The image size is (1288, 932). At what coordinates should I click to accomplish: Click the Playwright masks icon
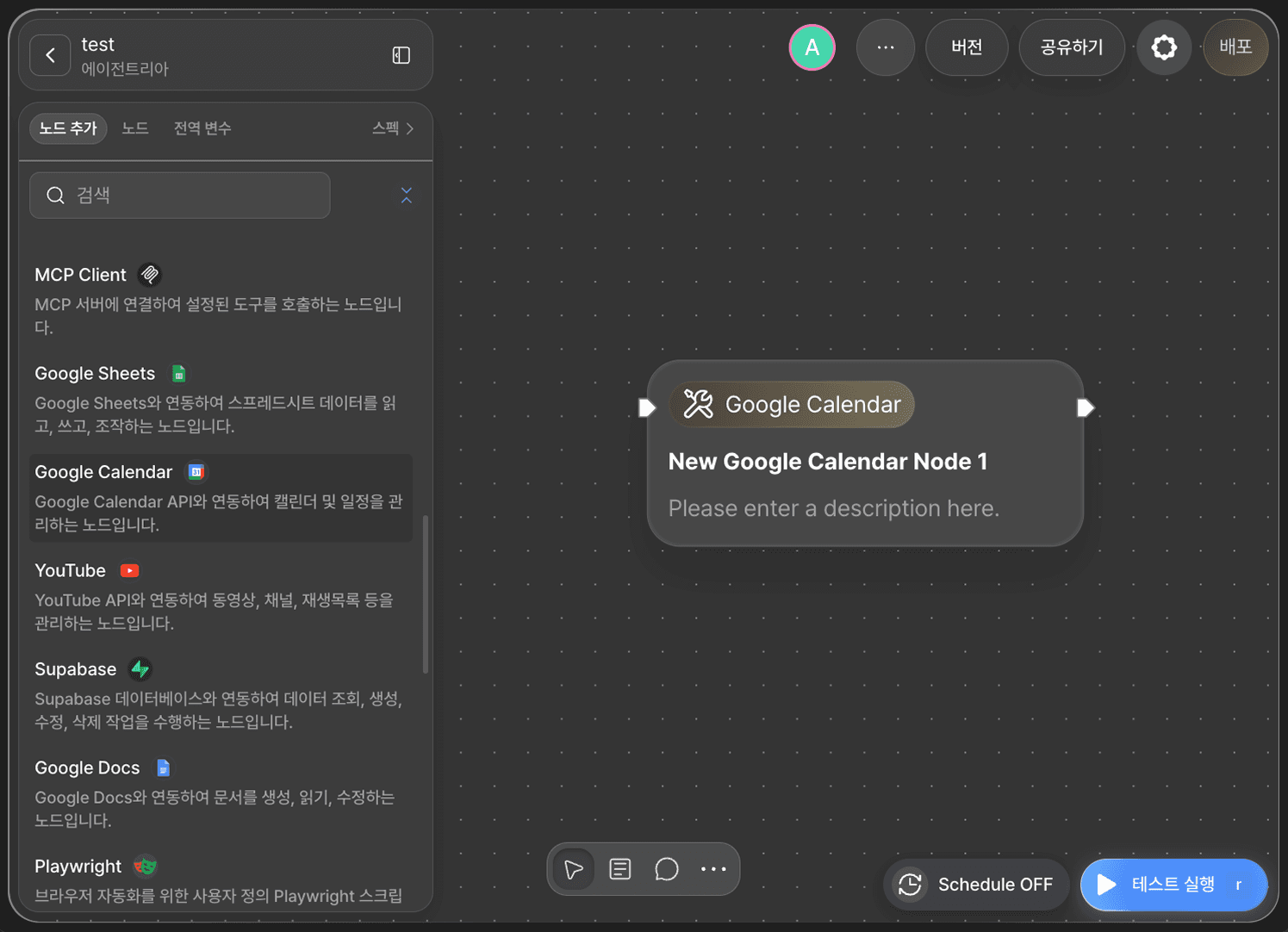pyautogui.click(x=145, y=866)
